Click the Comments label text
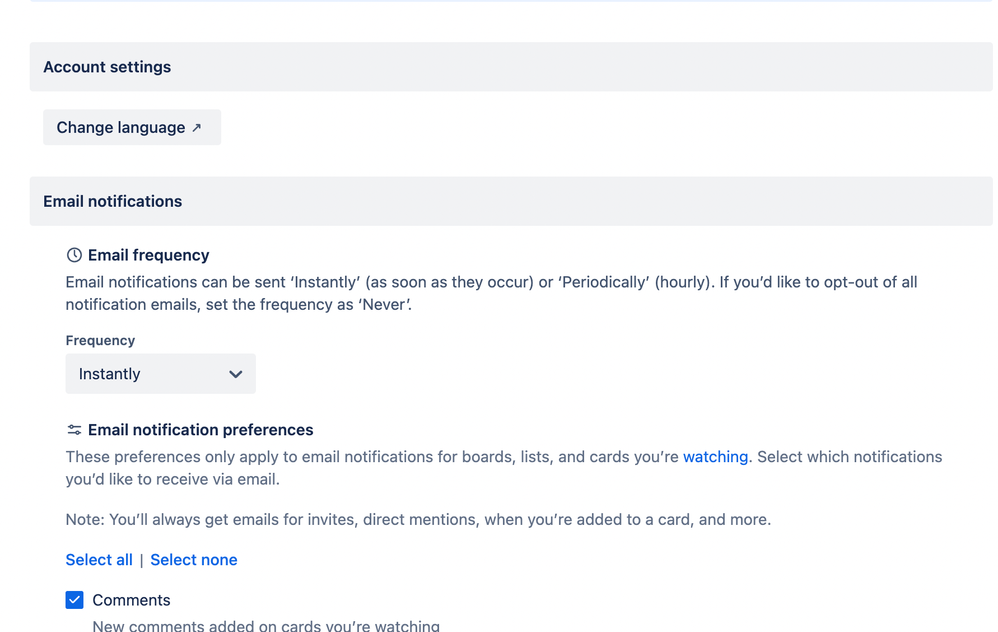 tap(131, 599)
